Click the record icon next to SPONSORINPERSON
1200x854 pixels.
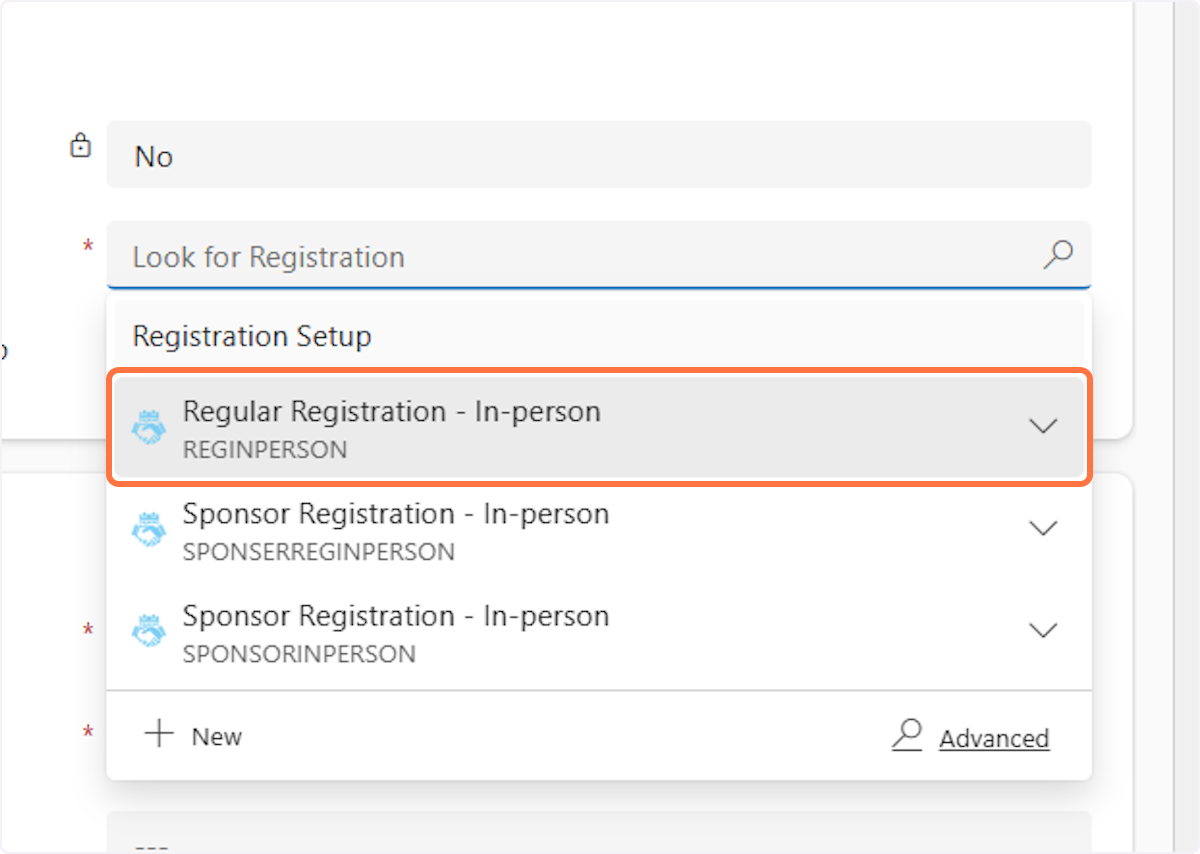150,632
